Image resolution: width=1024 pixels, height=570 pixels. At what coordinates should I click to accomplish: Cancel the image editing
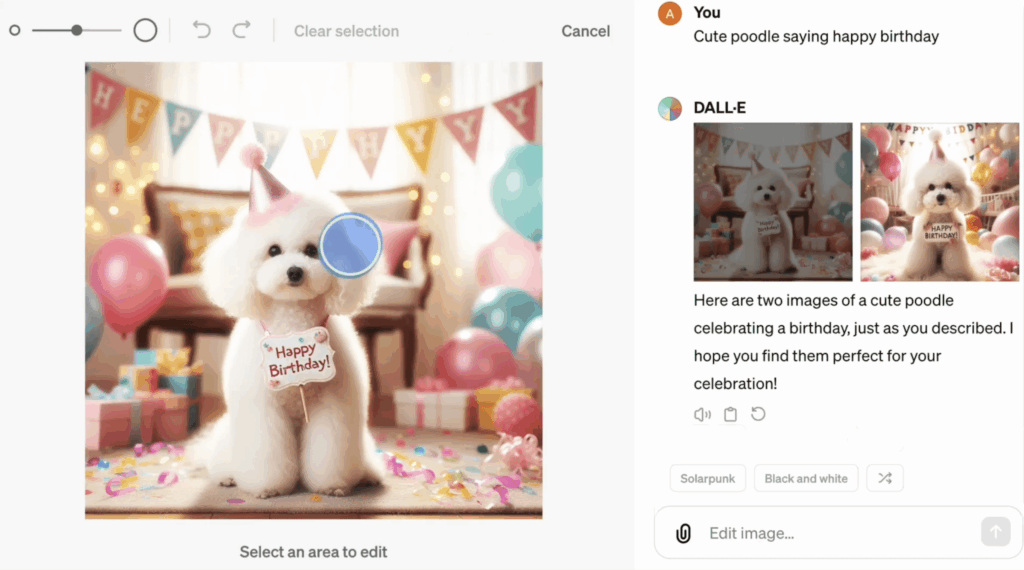[585, 31]
